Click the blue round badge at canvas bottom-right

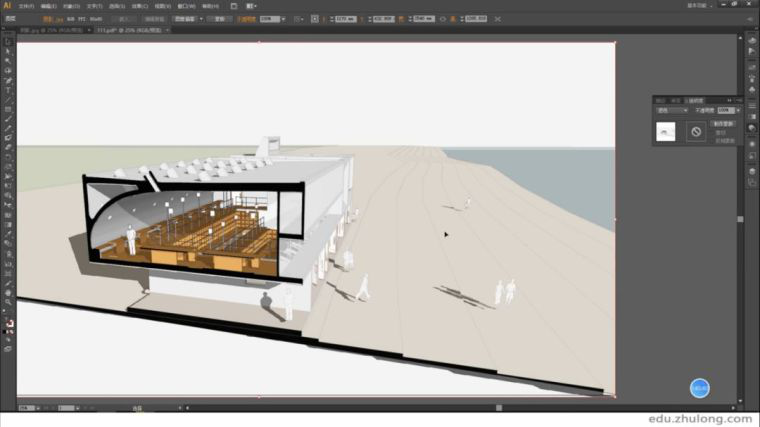700,388
